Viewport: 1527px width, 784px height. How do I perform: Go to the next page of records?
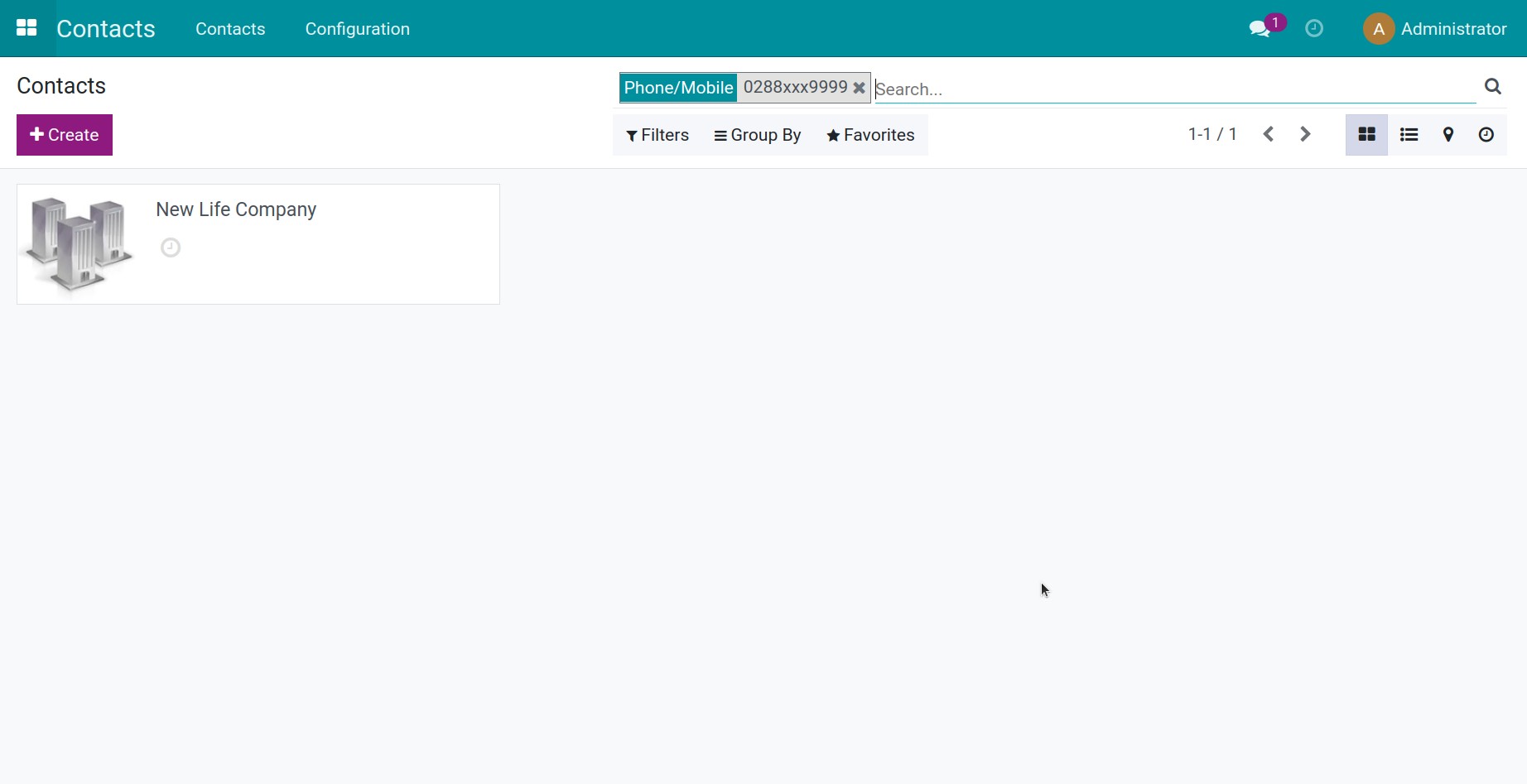[x=1305, y=134]
